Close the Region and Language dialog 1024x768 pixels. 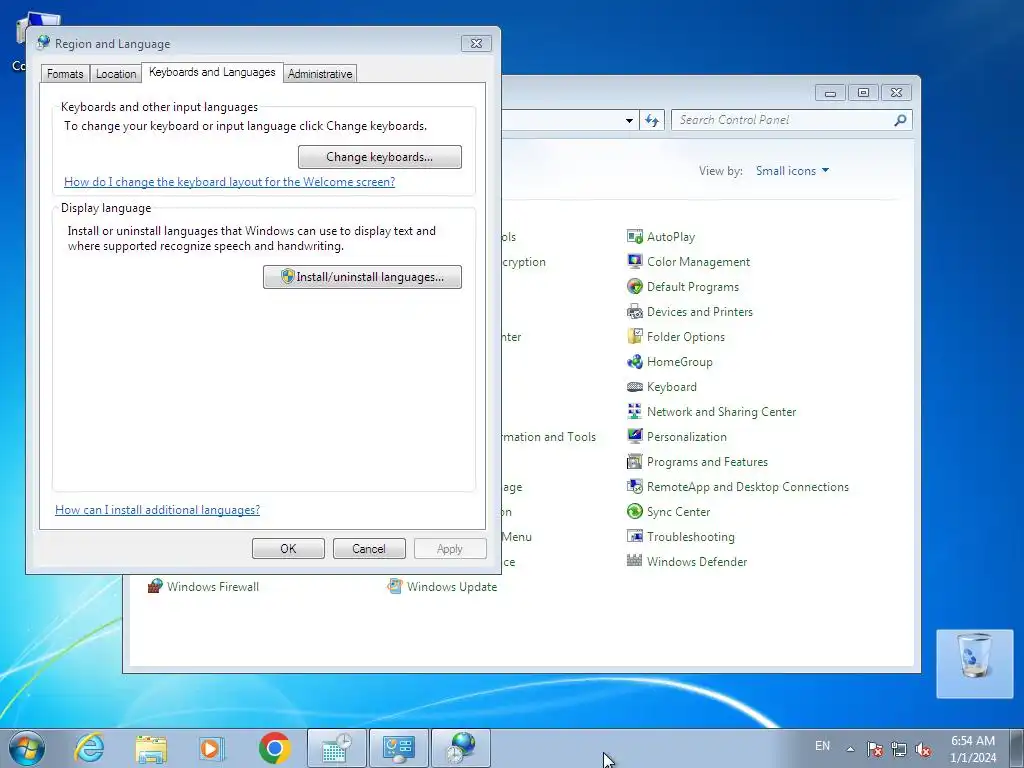click(476, 43)
